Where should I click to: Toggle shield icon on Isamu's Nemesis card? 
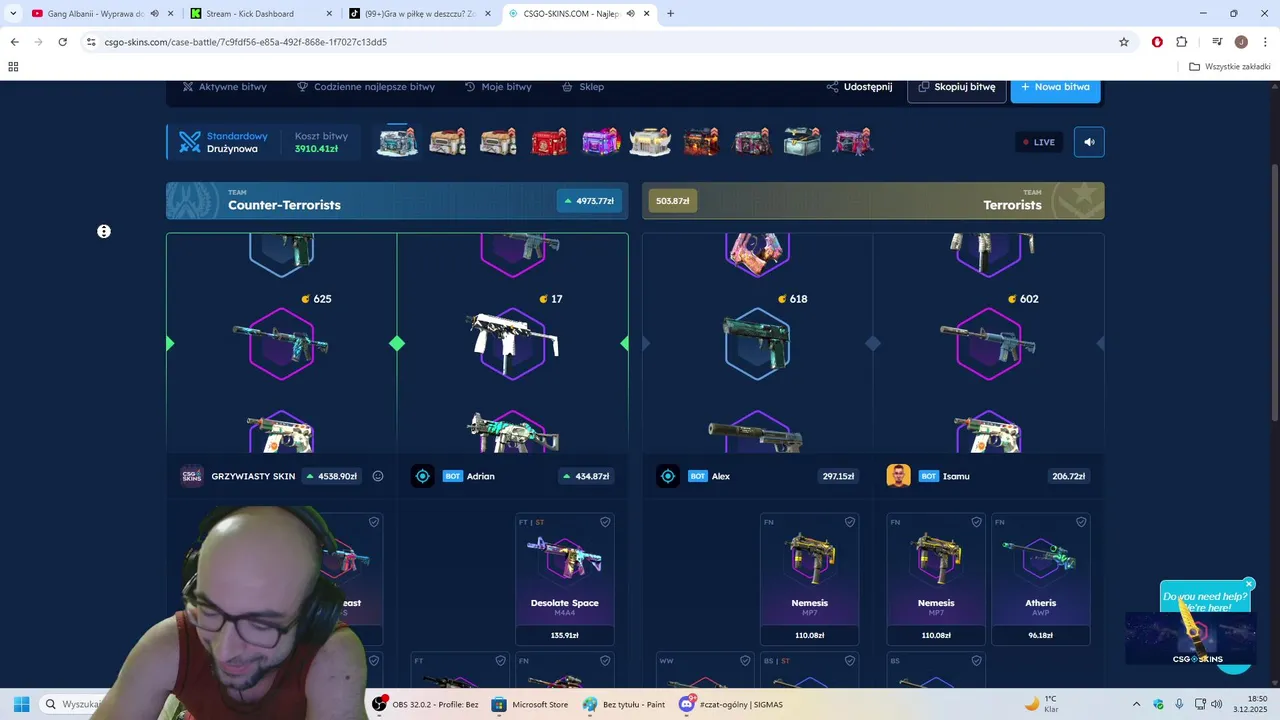tap(976, 522)
